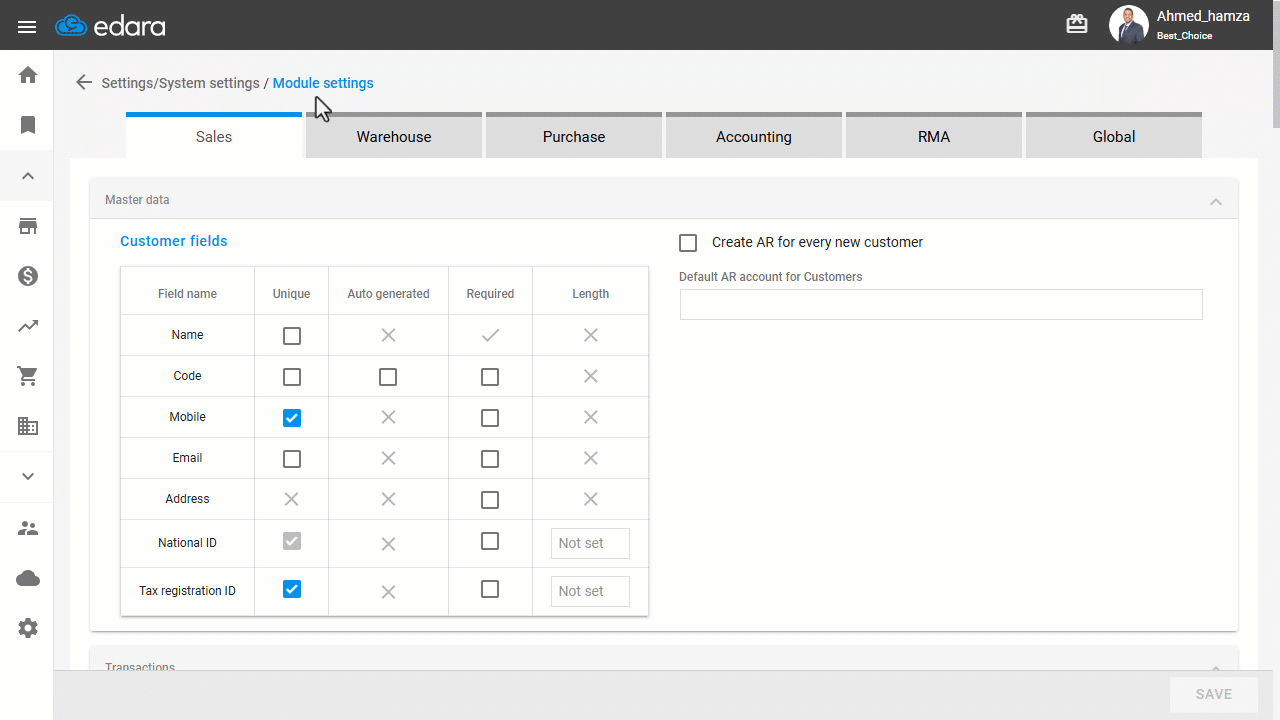Uncheck Unique checkbox for Mobile
1280x720 pixels.
292,418
